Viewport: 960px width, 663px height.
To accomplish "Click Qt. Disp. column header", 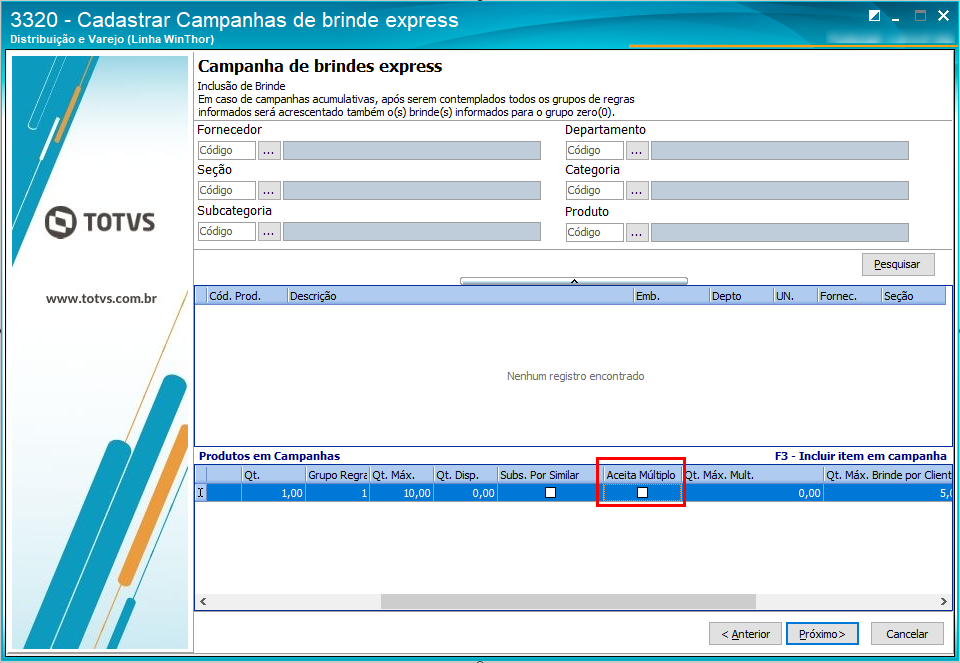I will pyautogui.click(x=465, y=475).
